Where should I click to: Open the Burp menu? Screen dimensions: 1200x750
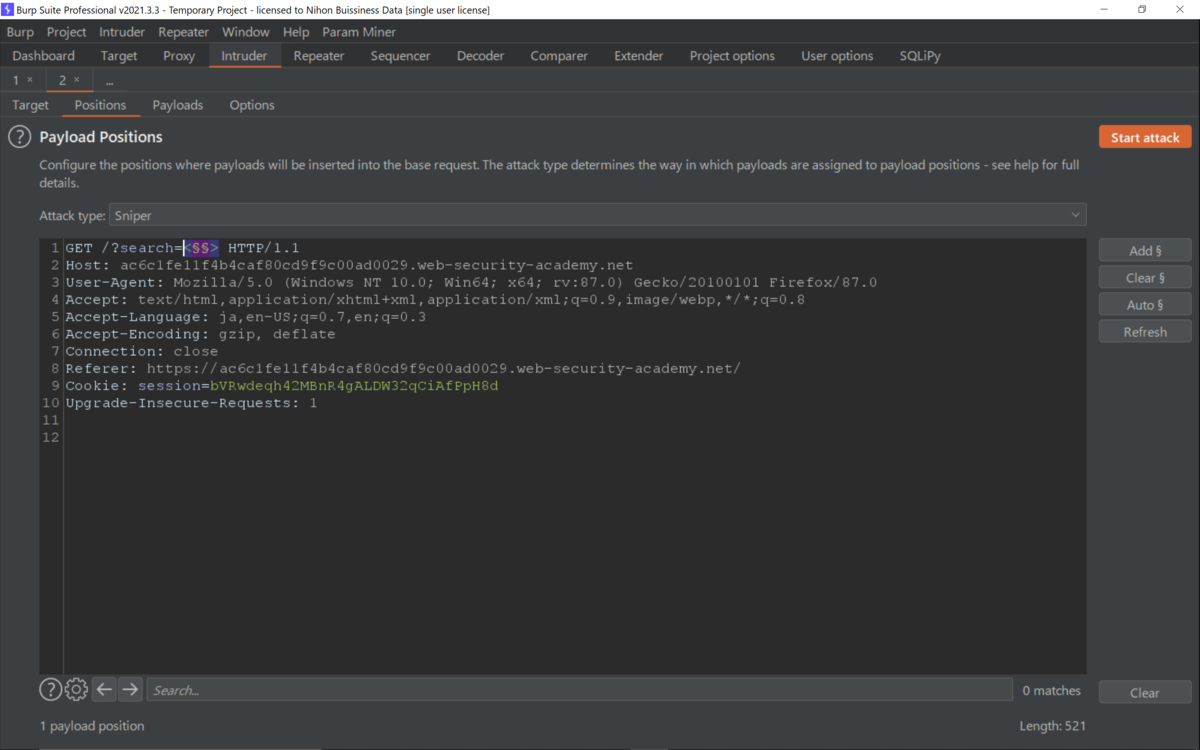coord(20,32)
